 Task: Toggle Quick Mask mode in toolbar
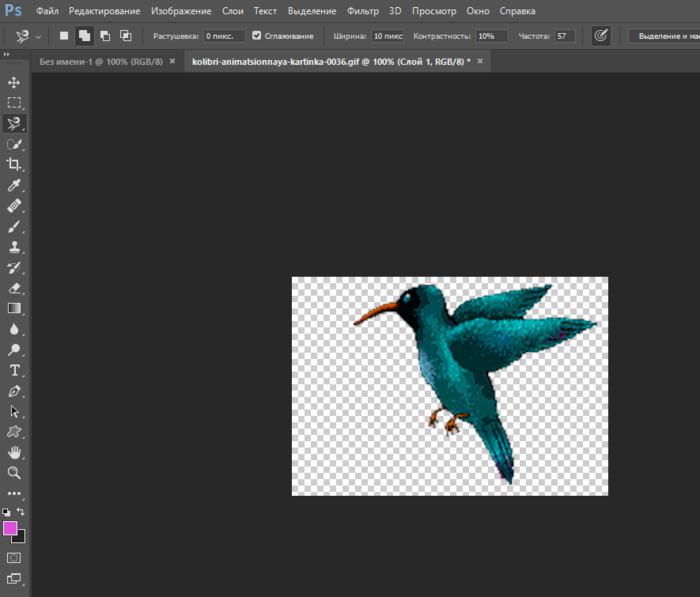[x=14, y=557]
